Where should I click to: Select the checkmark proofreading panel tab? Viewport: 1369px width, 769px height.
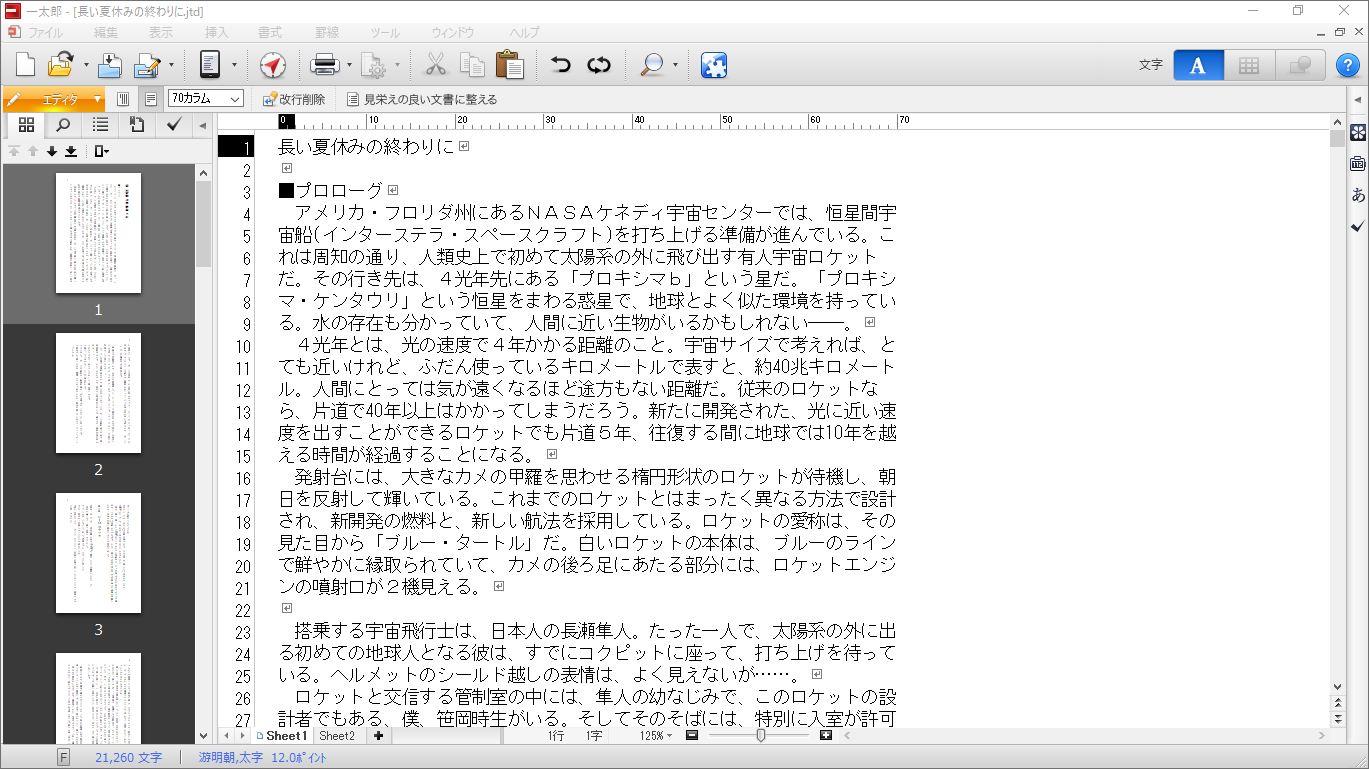pos(173,125)
